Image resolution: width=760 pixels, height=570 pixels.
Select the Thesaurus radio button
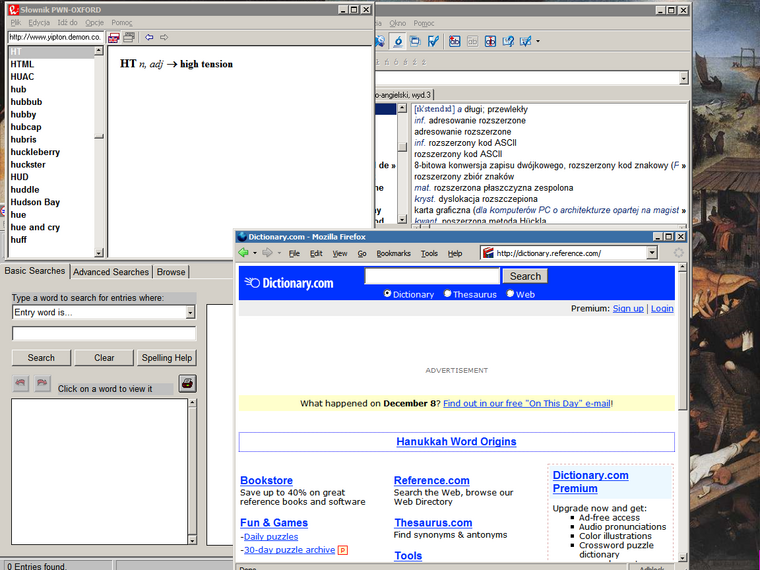[x=447, y=293]
